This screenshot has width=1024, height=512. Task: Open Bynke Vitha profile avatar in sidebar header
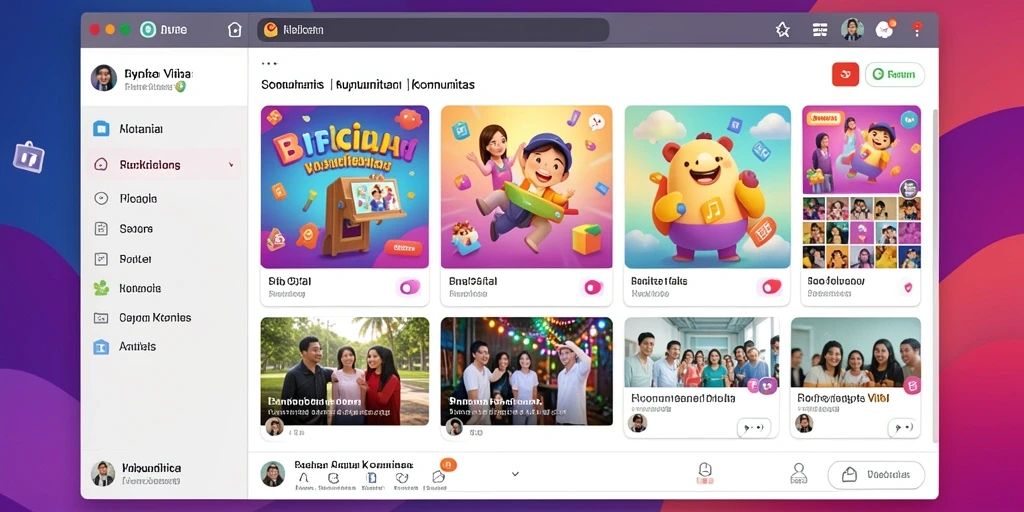coord(104,78)
